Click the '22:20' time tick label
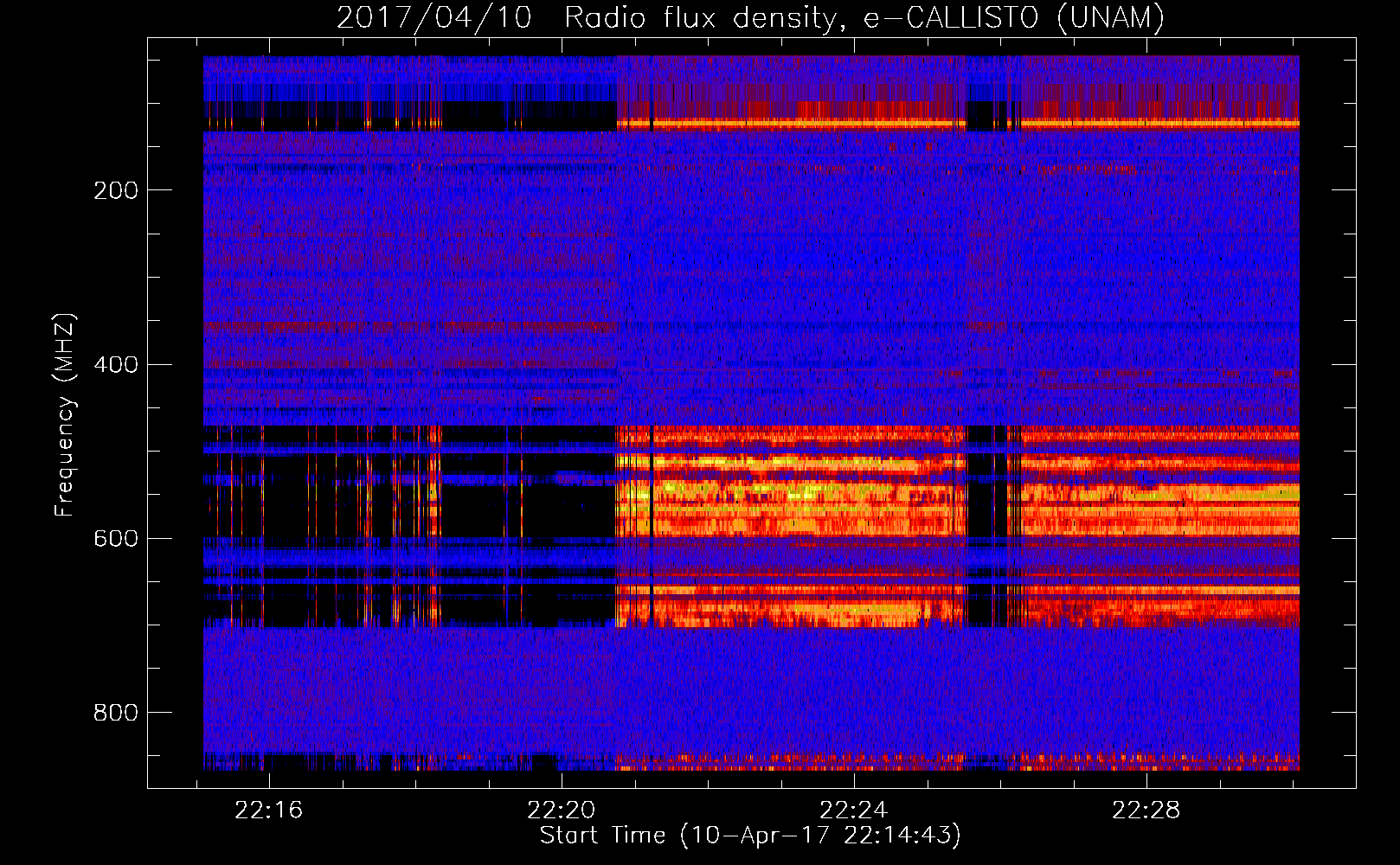This screenshot has height=865, width=1400. tap(562, 811)
